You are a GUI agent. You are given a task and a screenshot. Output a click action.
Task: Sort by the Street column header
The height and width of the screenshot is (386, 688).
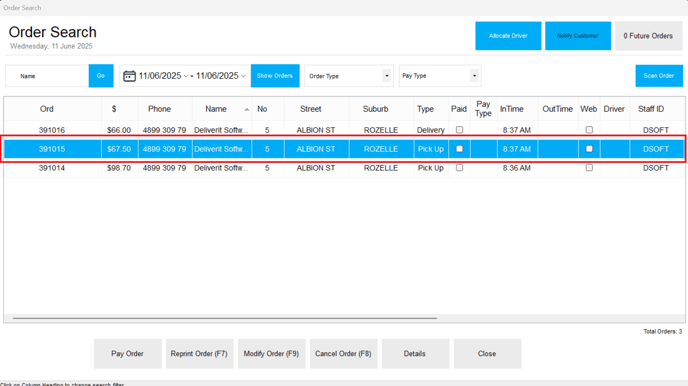[x=311, y=109]
